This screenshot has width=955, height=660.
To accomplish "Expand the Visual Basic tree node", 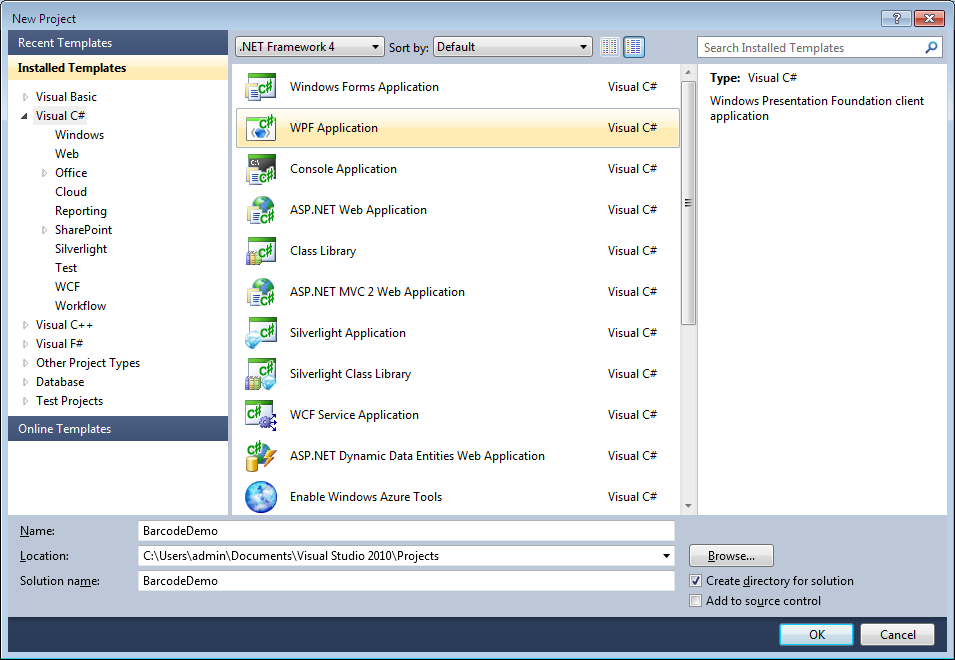I will coord(26,97).
